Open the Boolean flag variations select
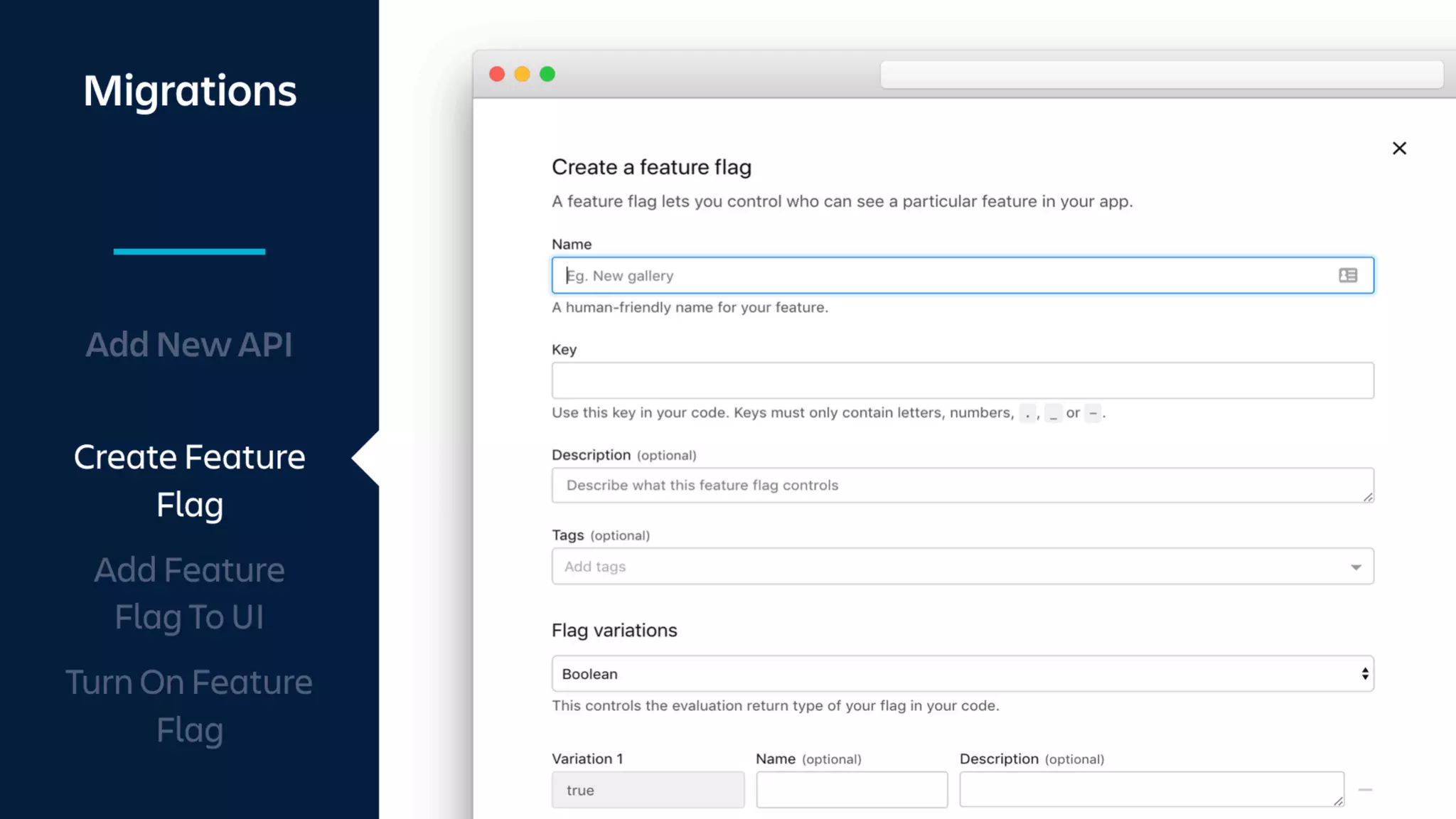Image resolution: width=1456 pixels, height=819 pixels. click(x=963, y=673)
